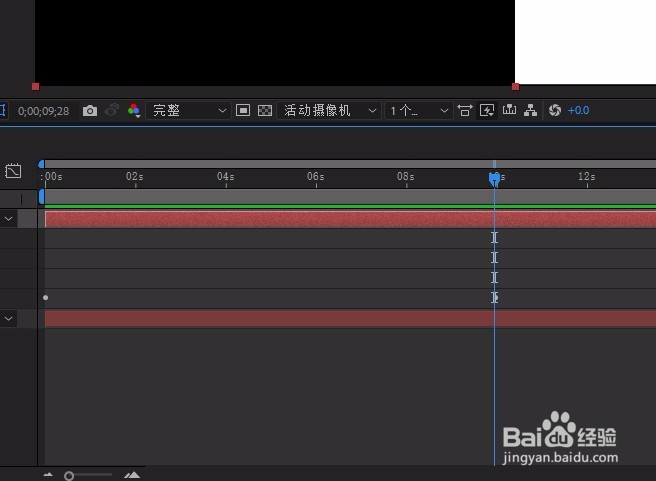Take a snapshot with the camera icon
The width and height of the screenshot is (656, 481).
(90, 111)
